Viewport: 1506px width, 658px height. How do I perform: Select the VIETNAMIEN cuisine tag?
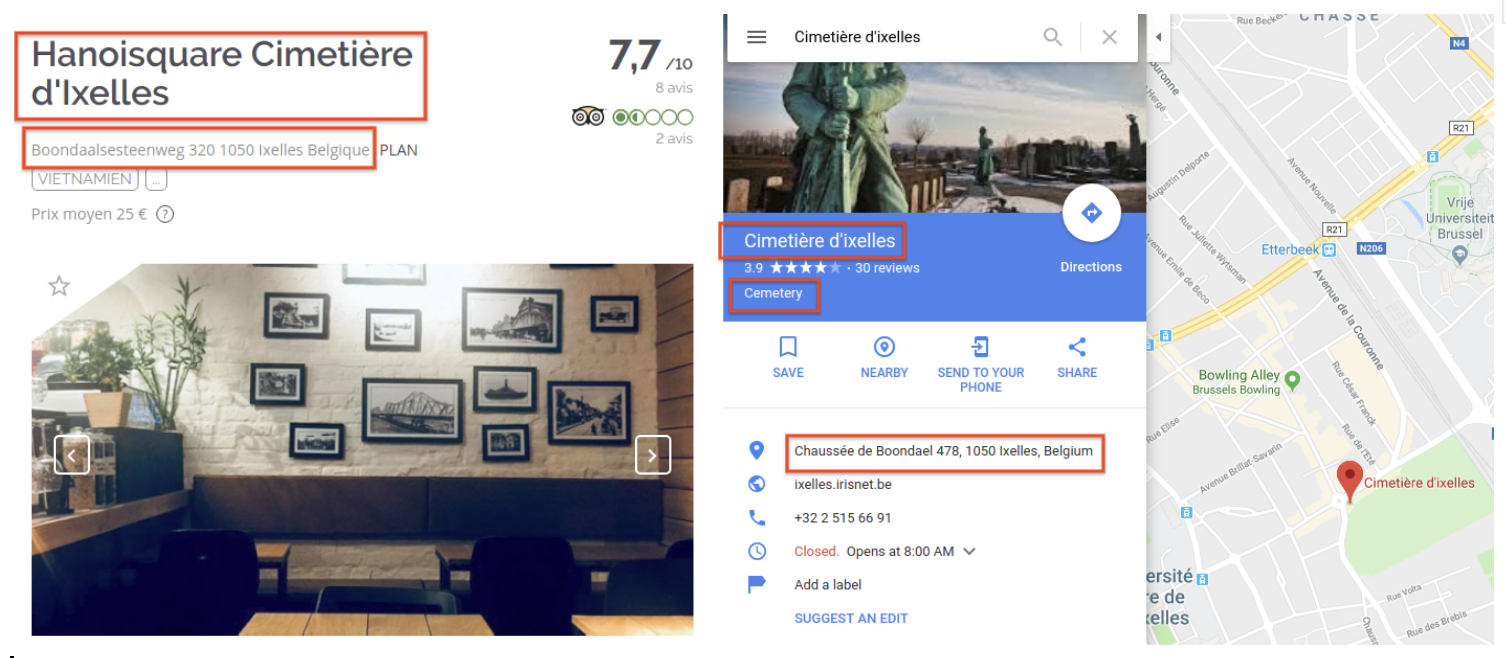point(84,178)
